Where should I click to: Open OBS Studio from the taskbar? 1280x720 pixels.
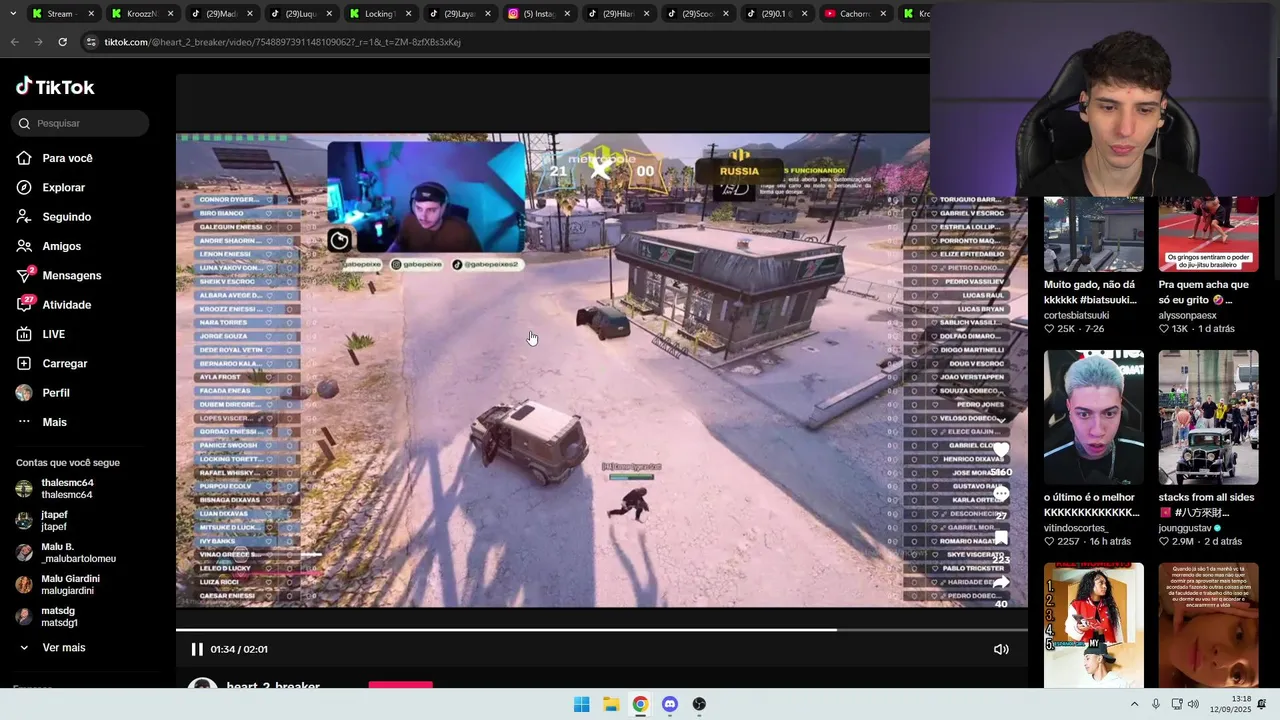[x=699, y=704]
